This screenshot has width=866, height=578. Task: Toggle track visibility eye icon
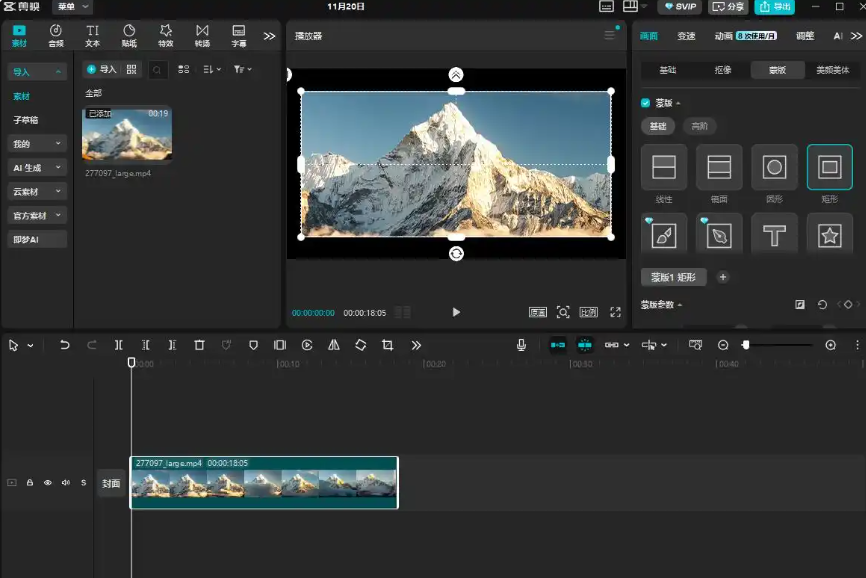47,483
